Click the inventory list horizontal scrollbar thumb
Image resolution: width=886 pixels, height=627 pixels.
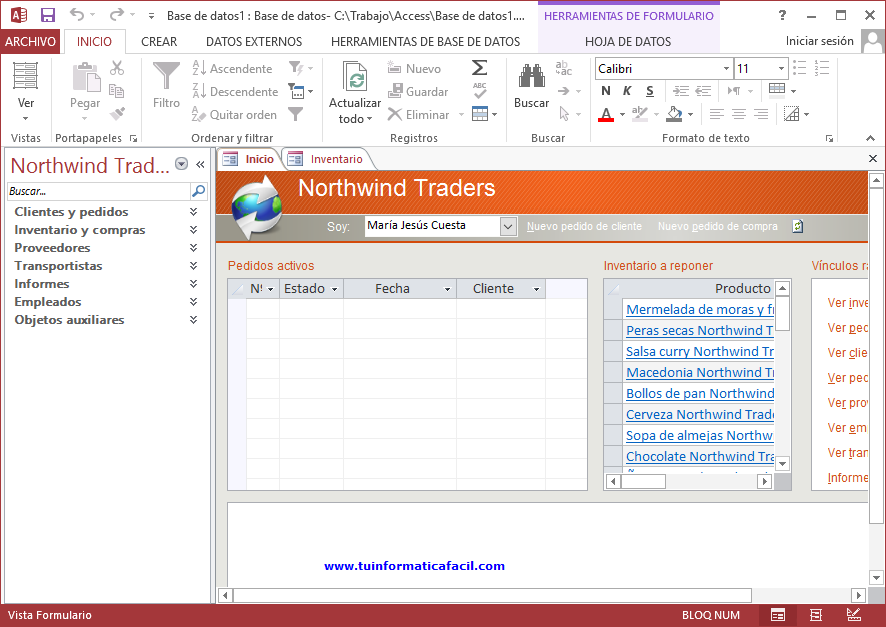coord(643,481)
